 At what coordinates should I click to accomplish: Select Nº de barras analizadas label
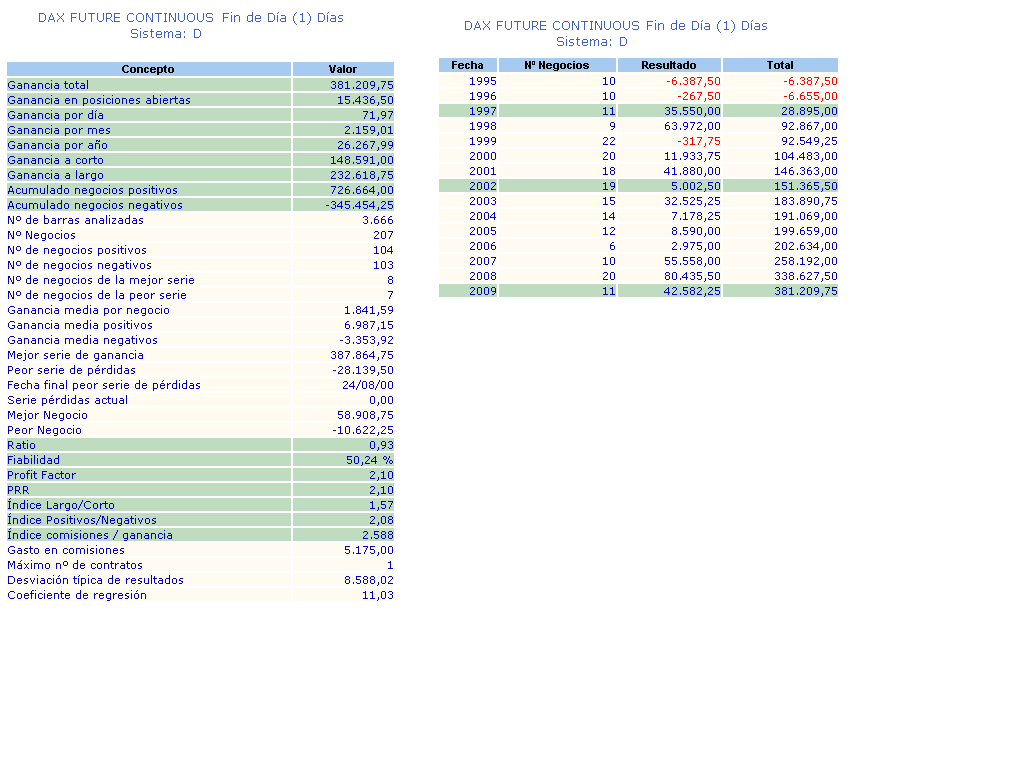(x=76, y=220)
